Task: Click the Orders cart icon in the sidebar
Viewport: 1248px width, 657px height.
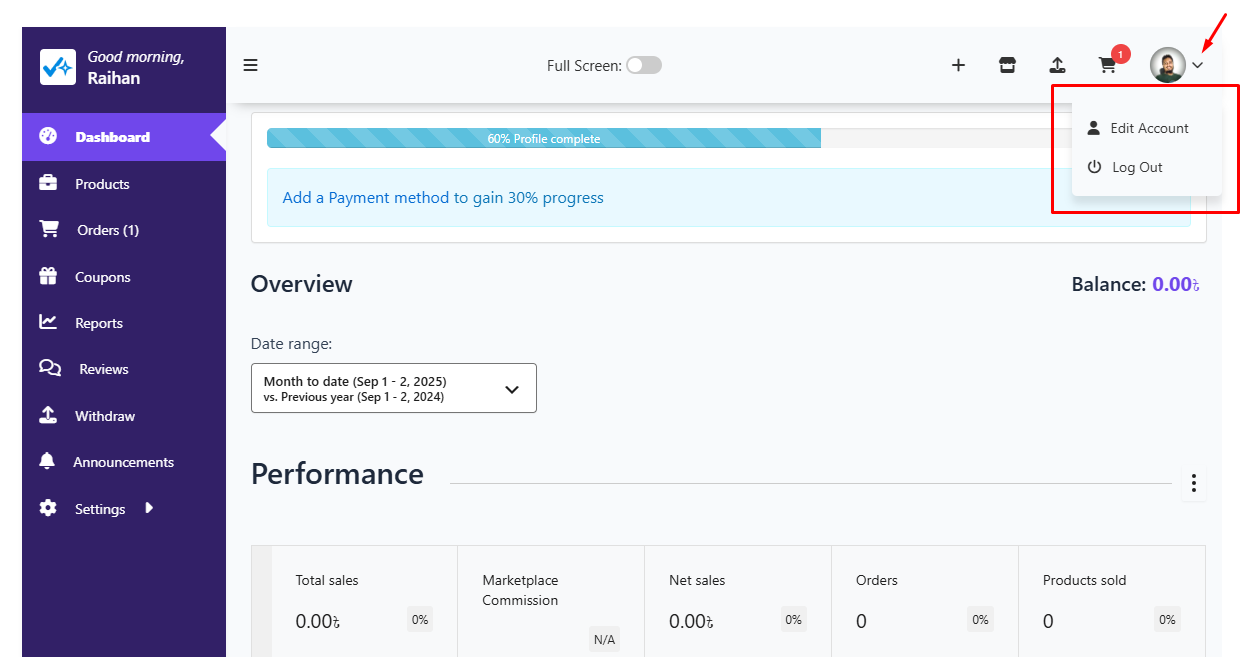Action: pos(48,229)
